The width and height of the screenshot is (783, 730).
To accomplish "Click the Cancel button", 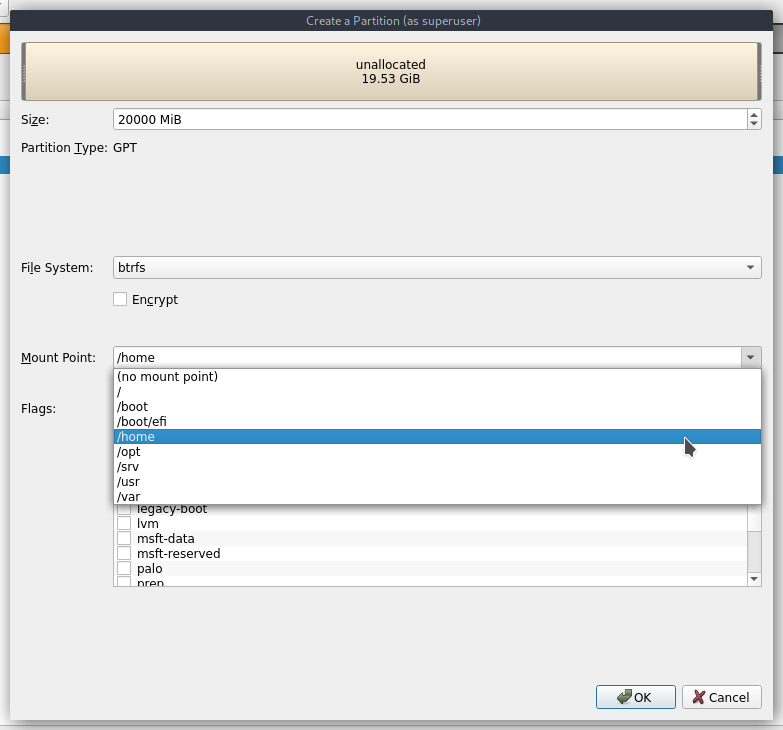I will 721,697.
